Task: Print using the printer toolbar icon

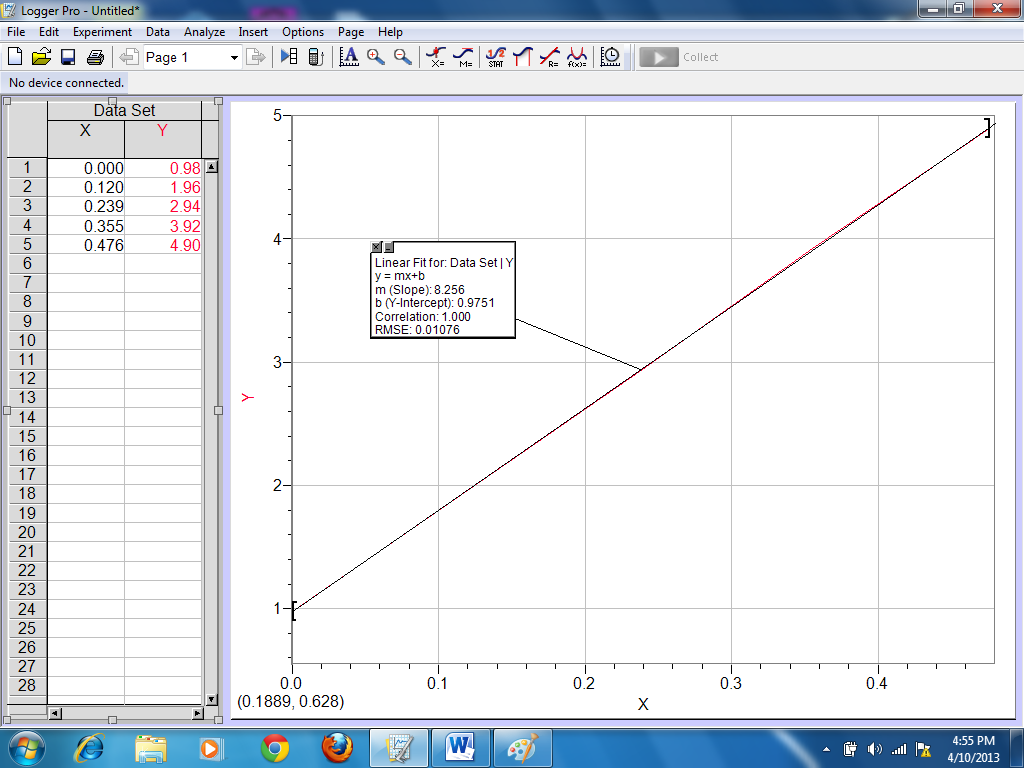Action: (95, 57)
